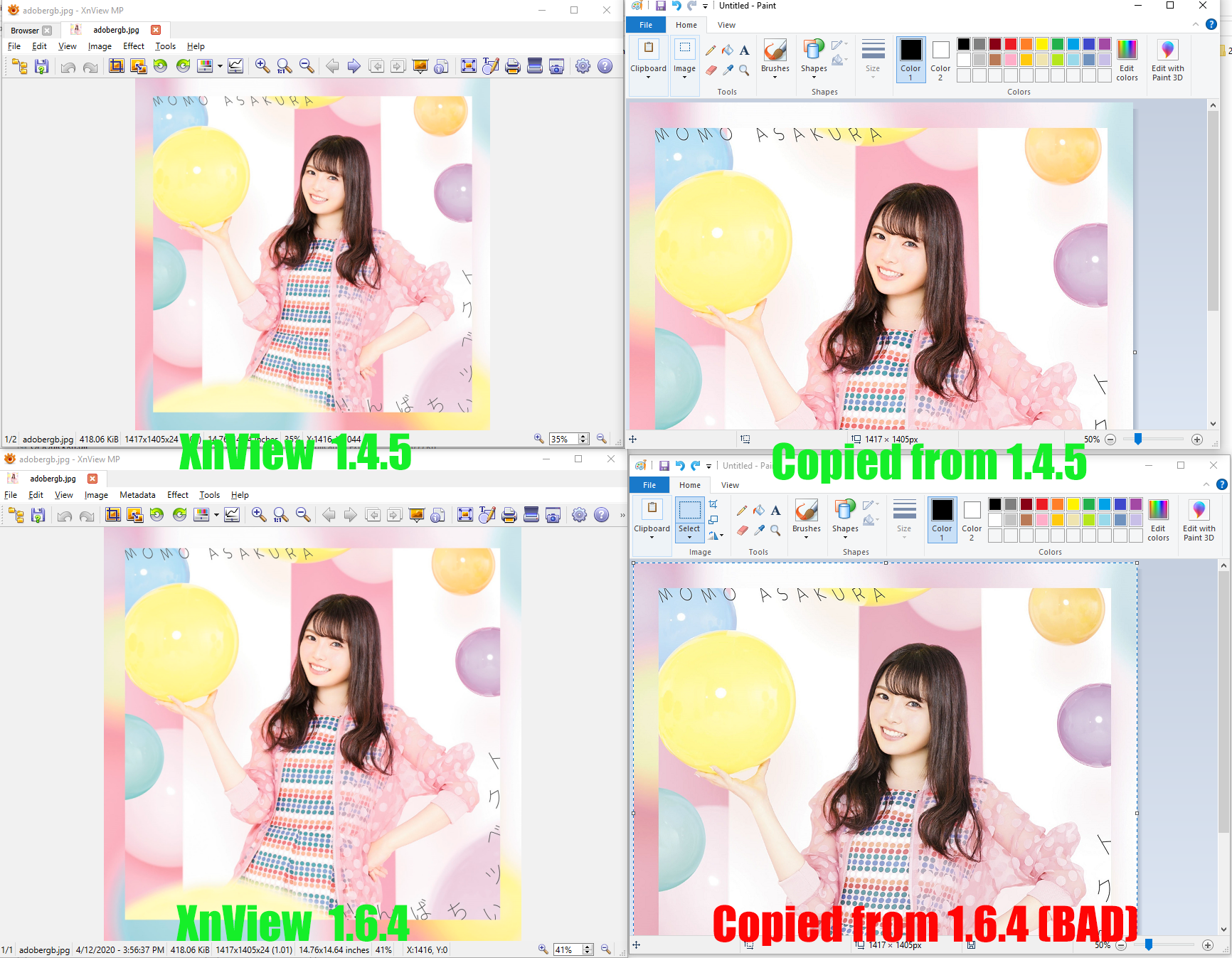Click the 35% zoom field in upper XnView status bar
This screenshot has height=958, width=1232.
tap(564, 440)
